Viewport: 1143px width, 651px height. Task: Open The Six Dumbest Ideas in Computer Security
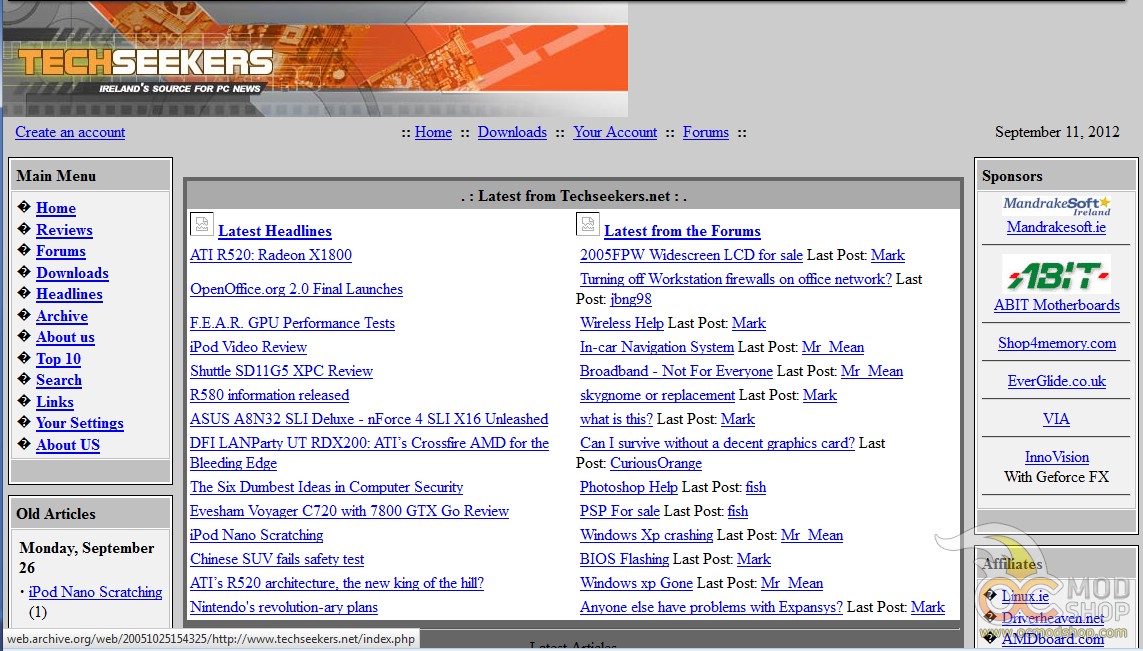(327, 487)
